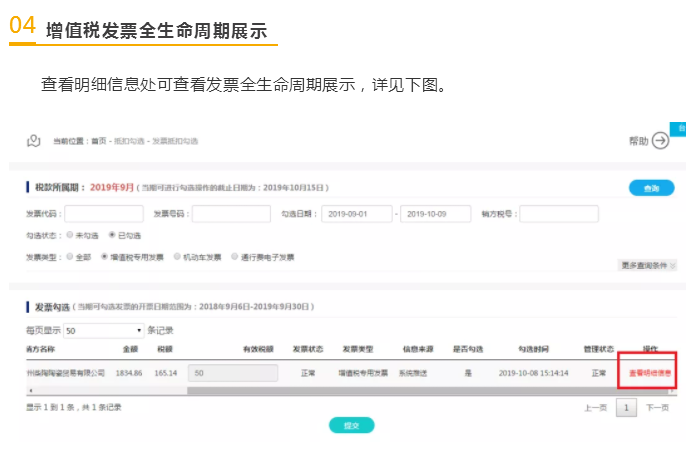Expand 更多查询条件 additional filters
Image resolution: width=699 pixels, height=456 pixels.
tap(642, 266)
